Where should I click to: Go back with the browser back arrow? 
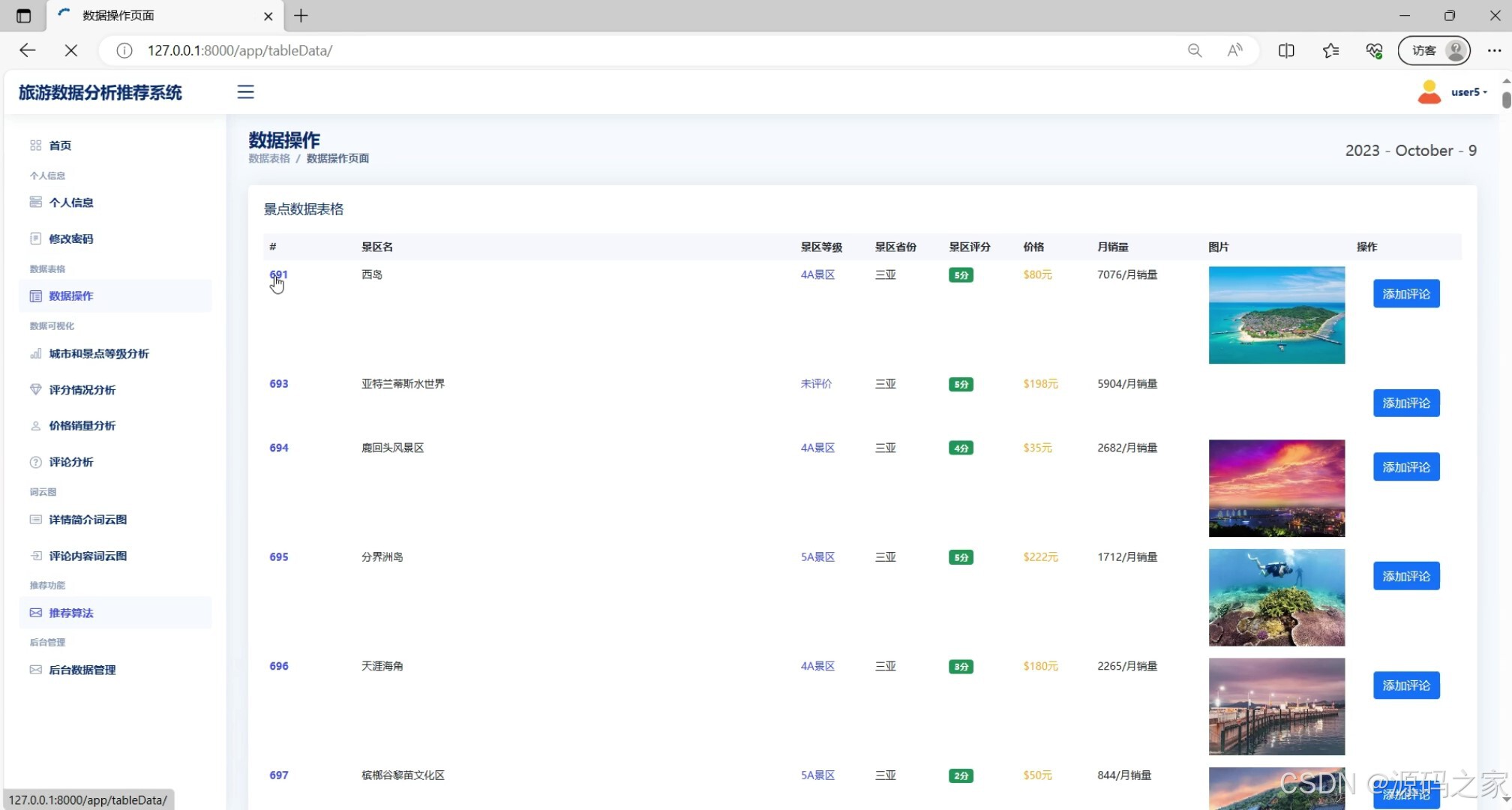pyautogui.click(x=28, y=50)
